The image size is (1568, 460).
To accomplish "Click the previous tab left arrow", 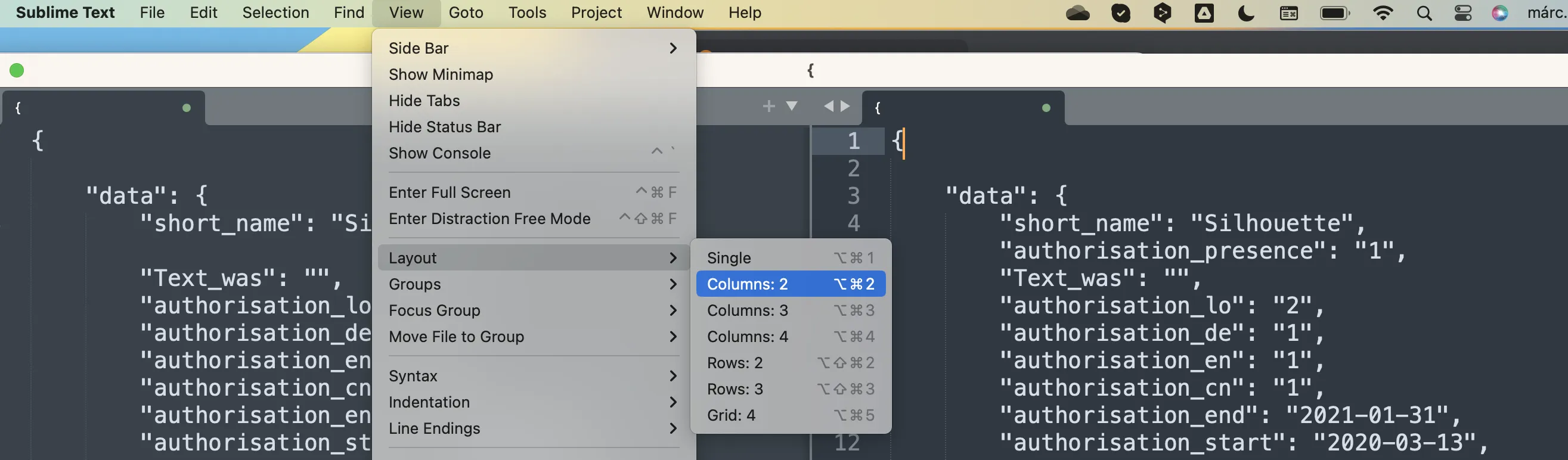I will point(829,106).
